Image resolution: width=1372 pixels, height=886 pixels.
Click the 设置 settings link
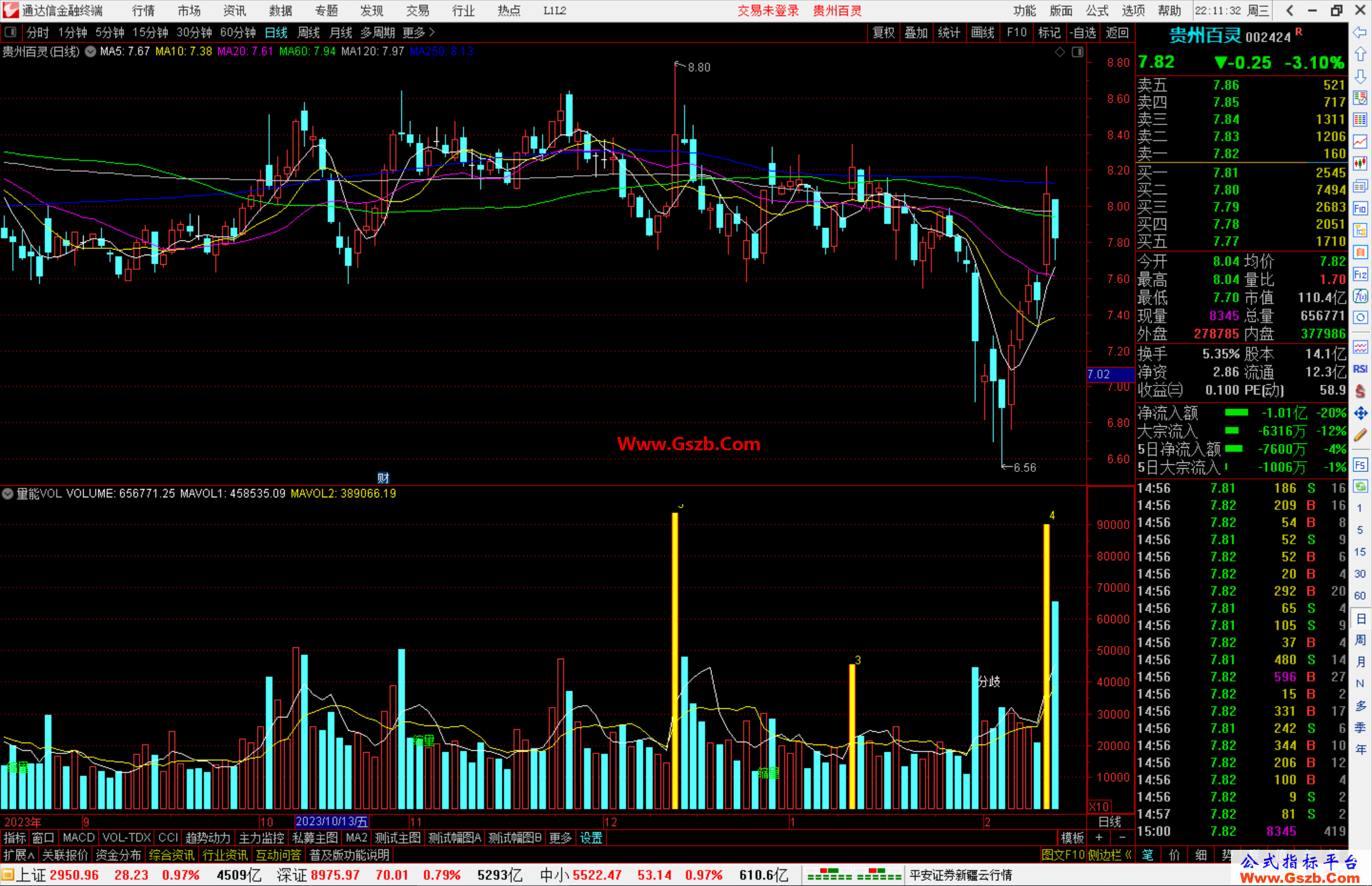click(x=591, y=838)
